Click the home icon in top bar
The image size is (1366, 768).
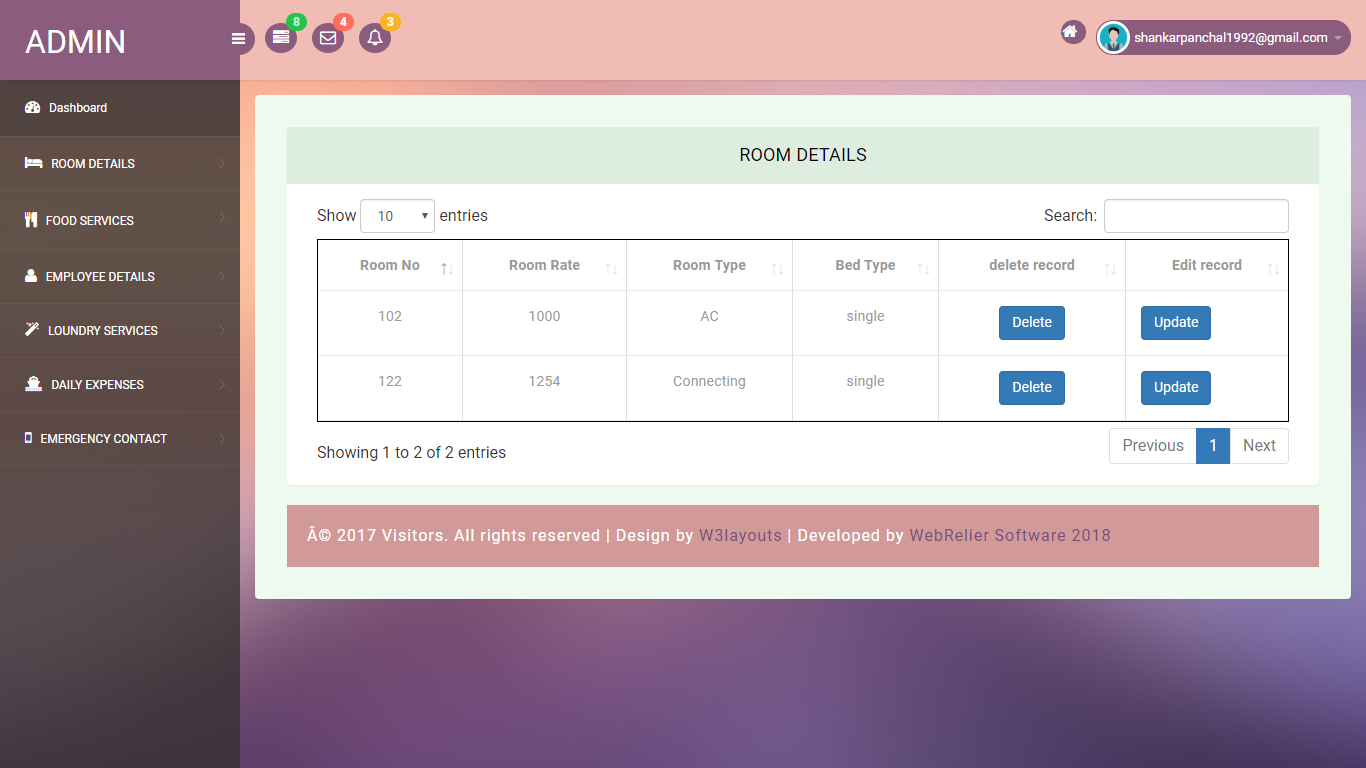coord(1070,32)
